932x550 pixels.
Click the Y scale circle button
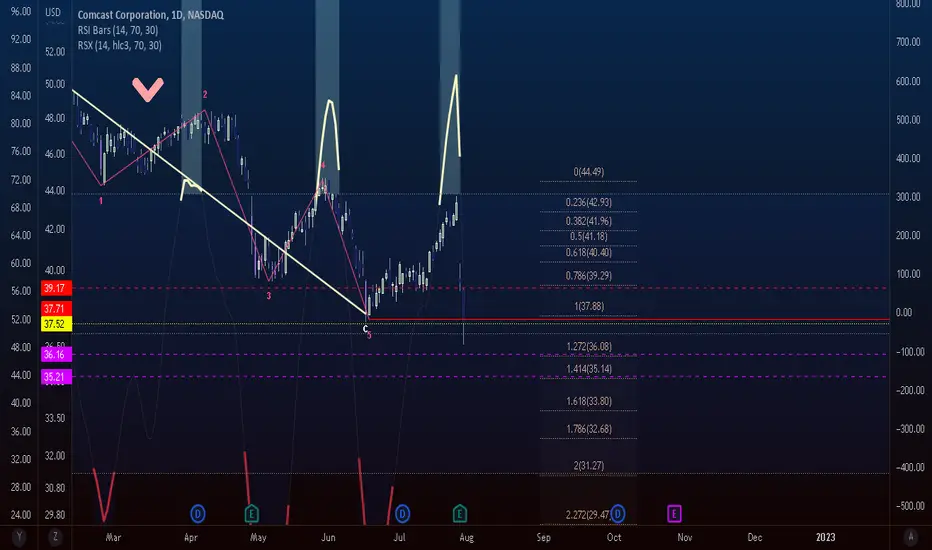[19, 537]
